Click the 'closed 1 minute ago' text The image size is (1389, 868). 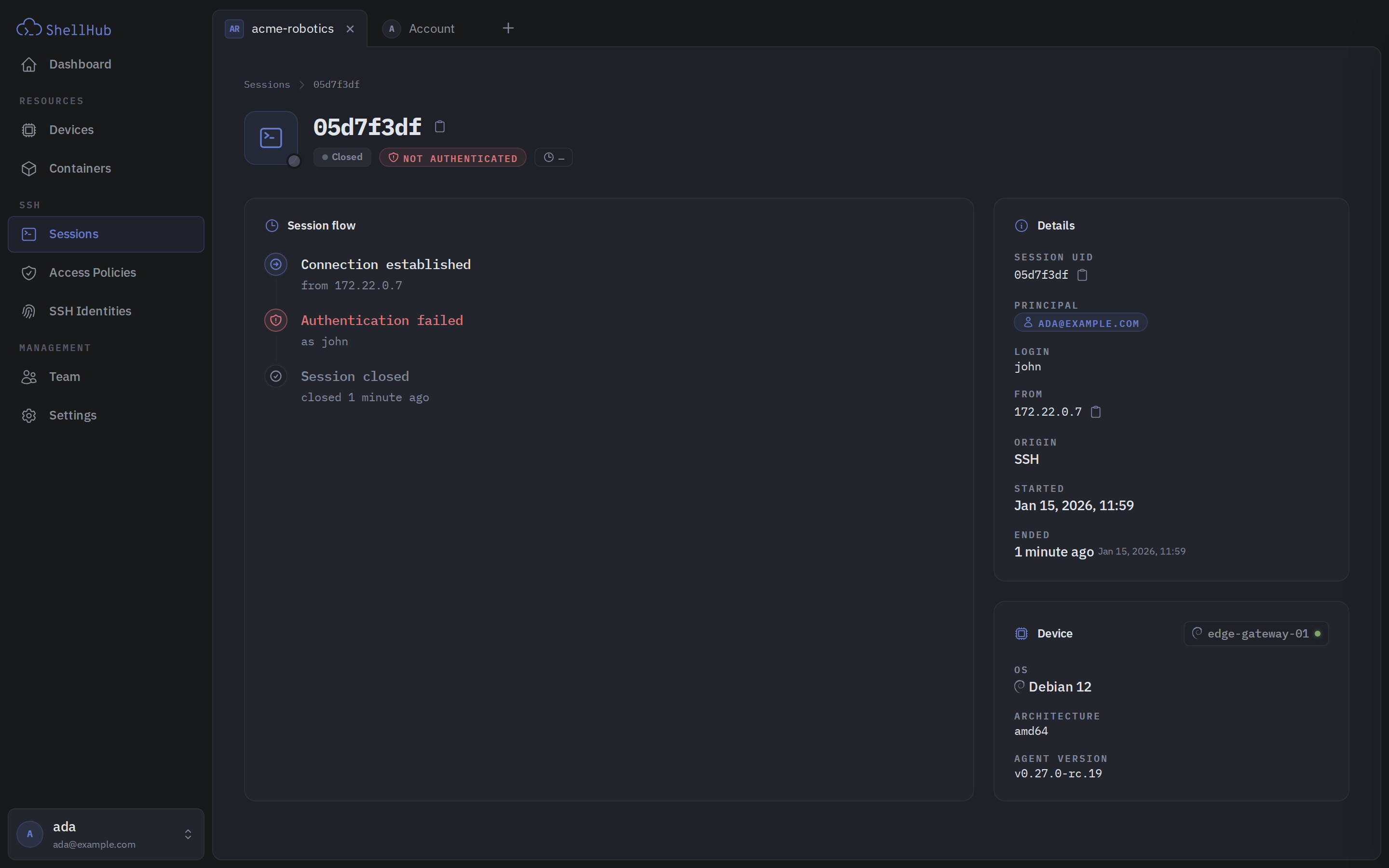365,397
